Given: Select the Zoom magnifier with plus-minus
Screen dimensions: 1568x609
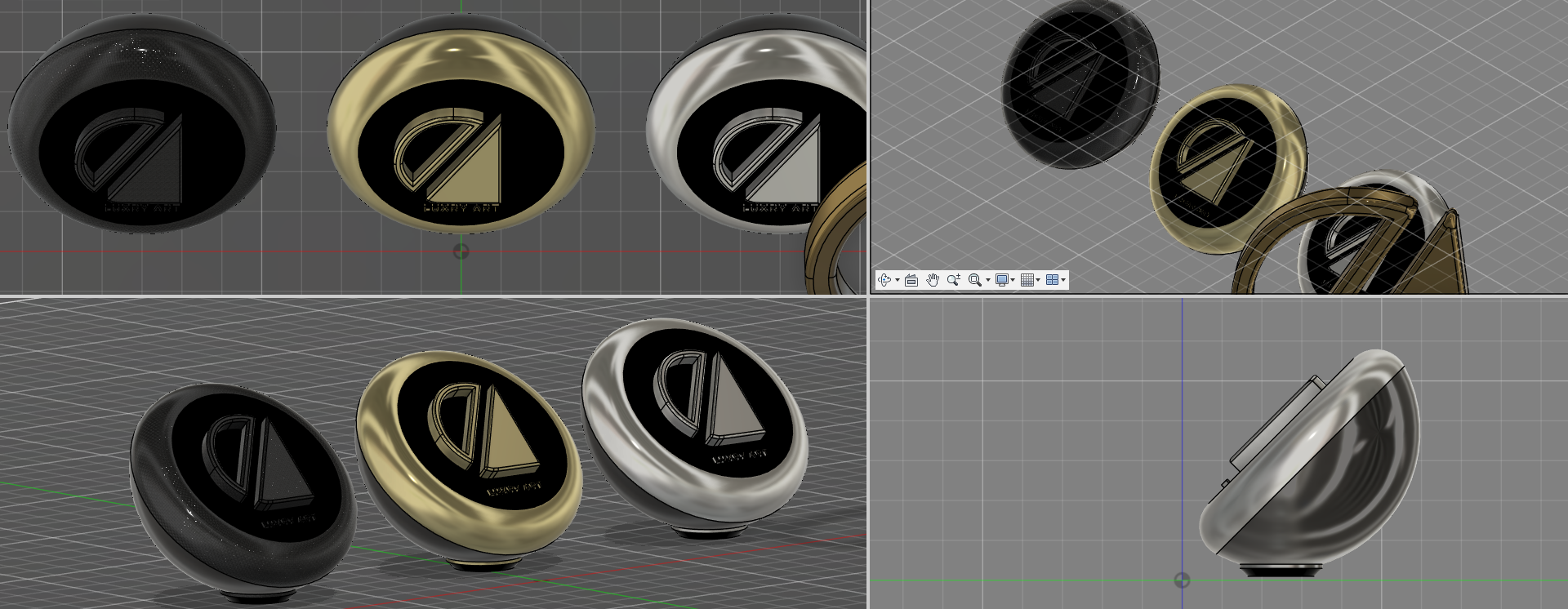Looking at the screenshot, I should pyautogui.click(x=953, y=280).
